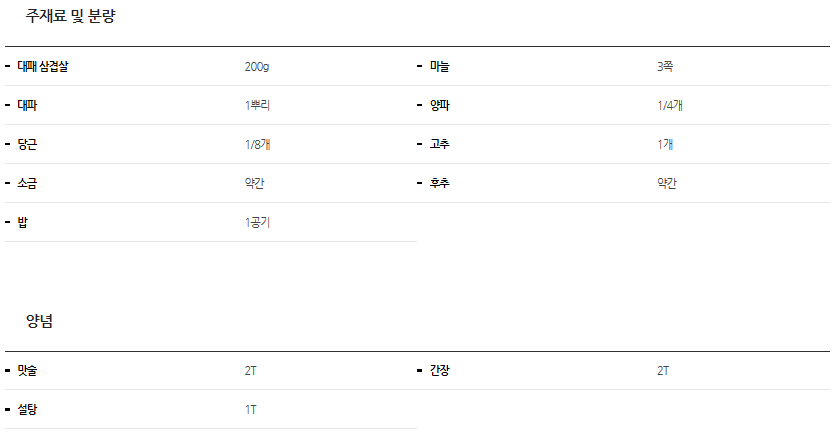Click the 주재료 및 분량 section heading
The height and width of the screenshot is (438, 838).
coord(71,17)
